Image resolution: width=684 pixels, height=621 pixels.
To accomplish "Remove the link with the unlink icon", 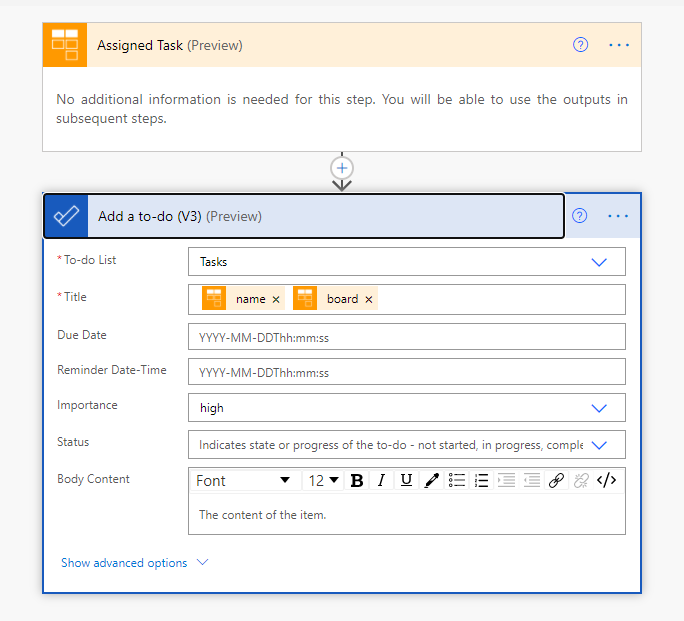I will click(581, 481).
